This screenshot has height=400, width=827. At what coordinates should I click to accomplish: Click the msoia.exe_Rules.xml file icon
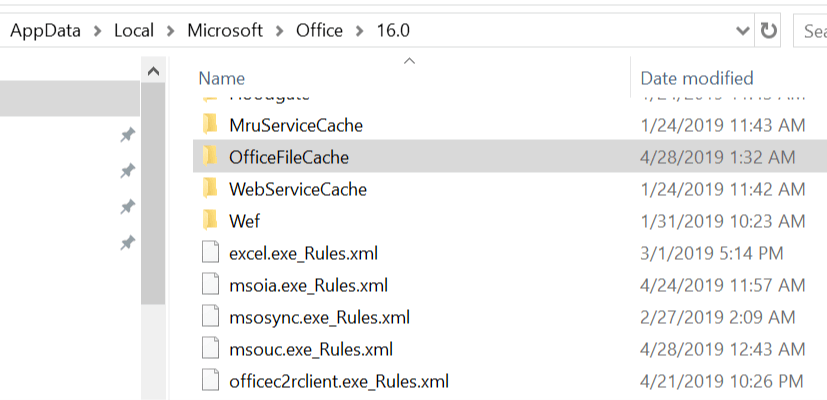[209, 285]
